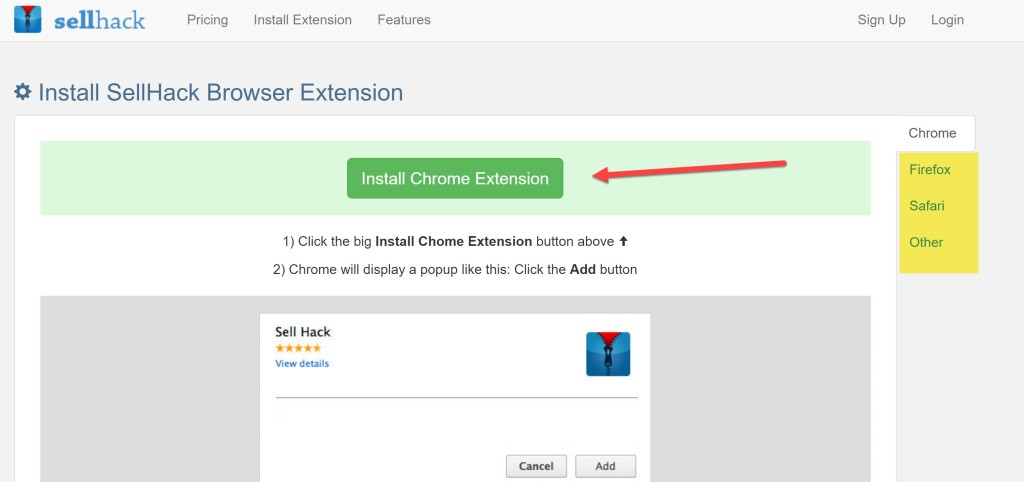Viewport: 1024px width, 482px height.
Task: Click the sellhack wordmark text
Action: click(99, 21)
